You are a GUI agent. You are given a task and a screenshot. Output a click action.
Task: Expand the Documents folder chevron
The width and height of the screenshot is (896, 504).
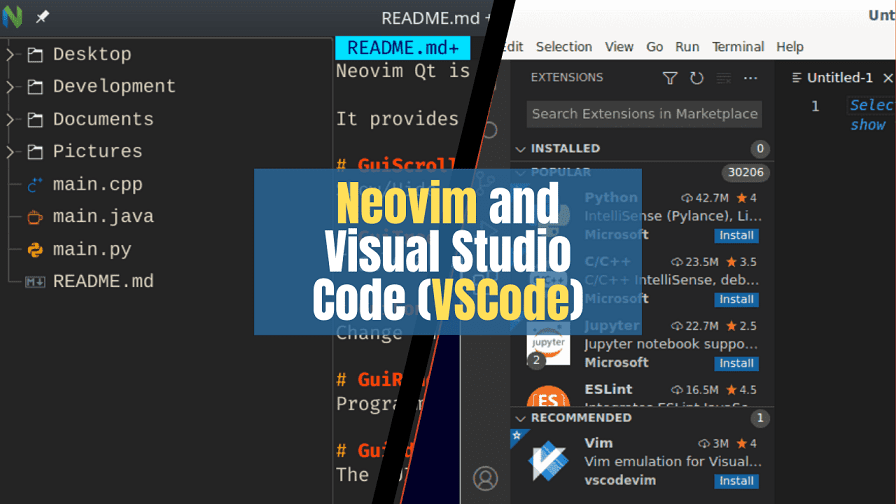click(10, 119)
